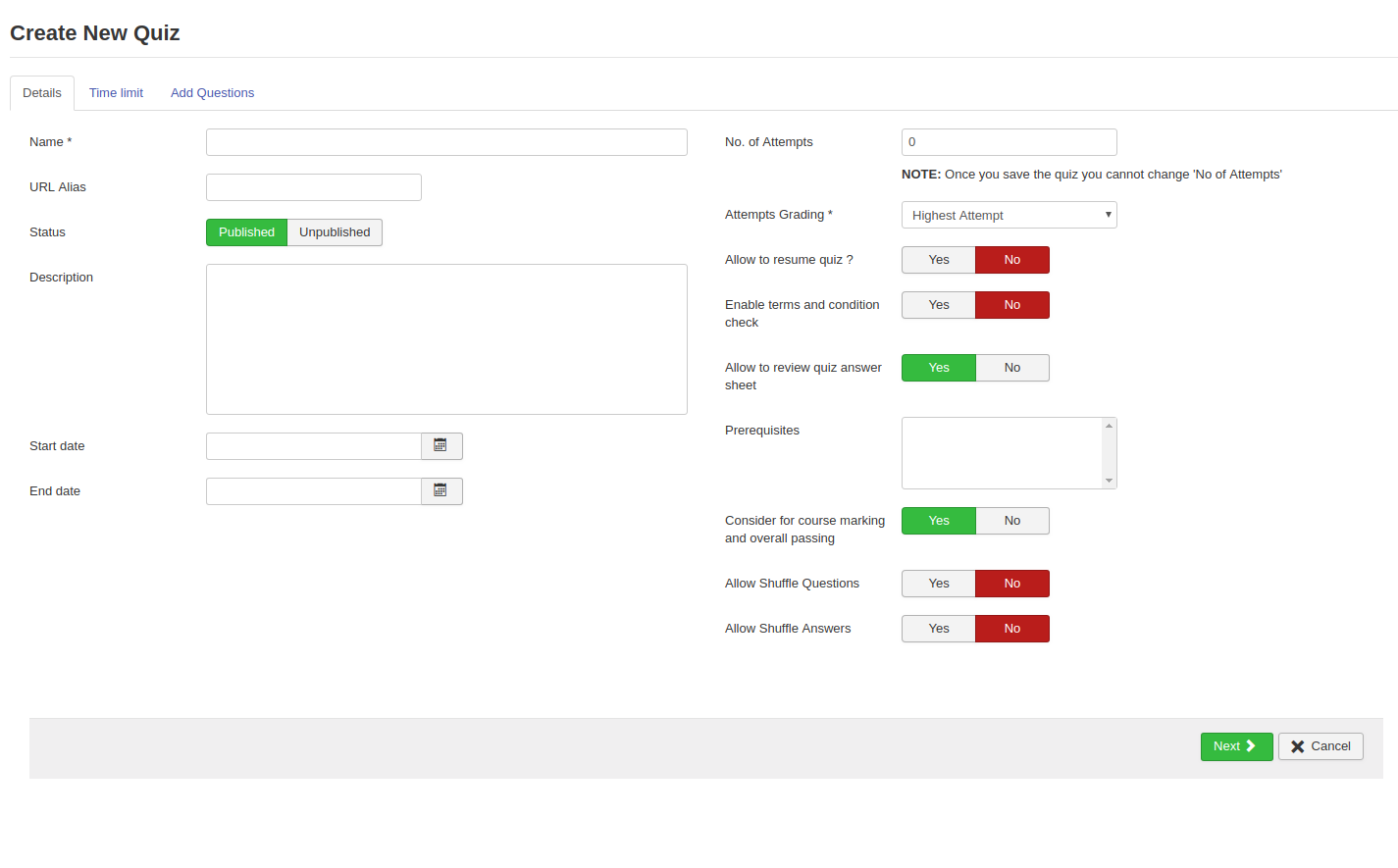Open the Start date calendar picker
This screenshot has width=1398, height=868.
click(440, 446)
